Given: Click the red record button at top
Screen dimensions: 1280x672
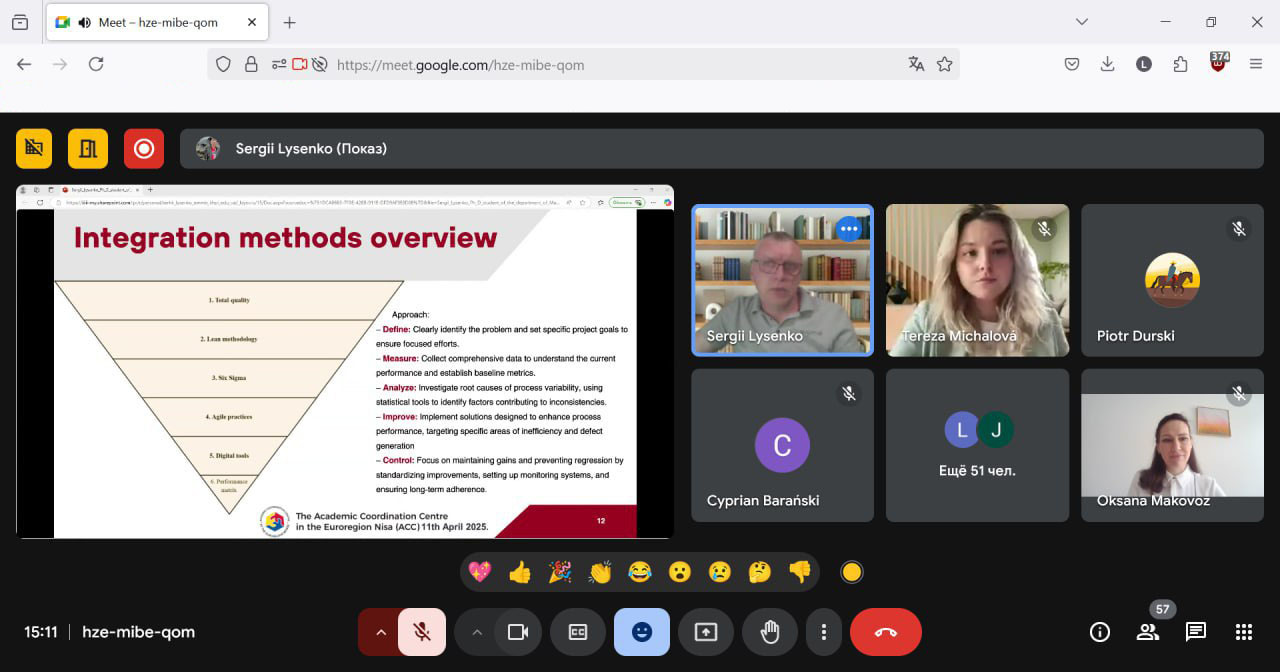Looking at the screenshot, I should 144,149.
